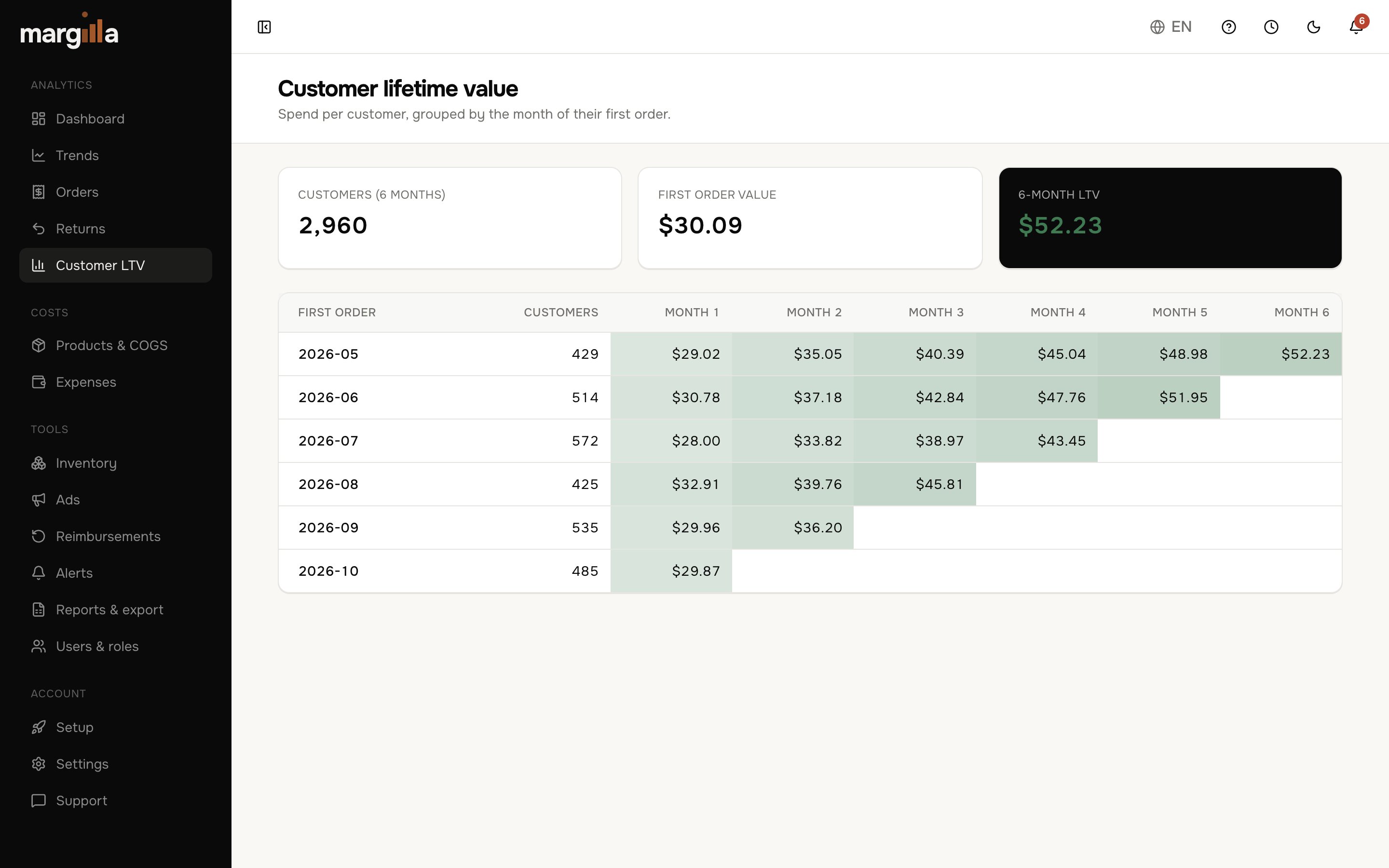
Task: Open Users & roles page
Action: pyautogui.click(x=116, y=646)
